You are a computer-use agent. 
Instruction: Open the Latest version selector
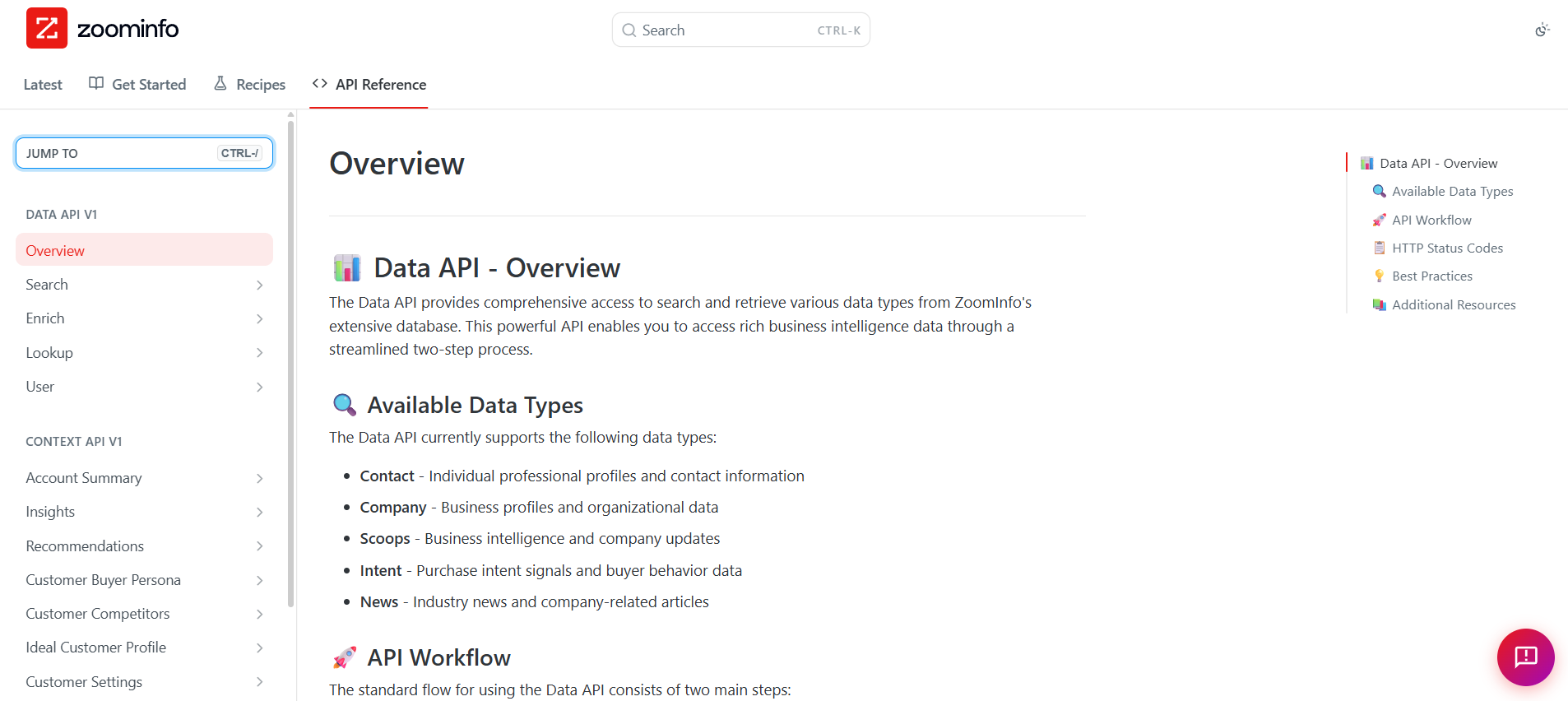[x=43, y=84]
